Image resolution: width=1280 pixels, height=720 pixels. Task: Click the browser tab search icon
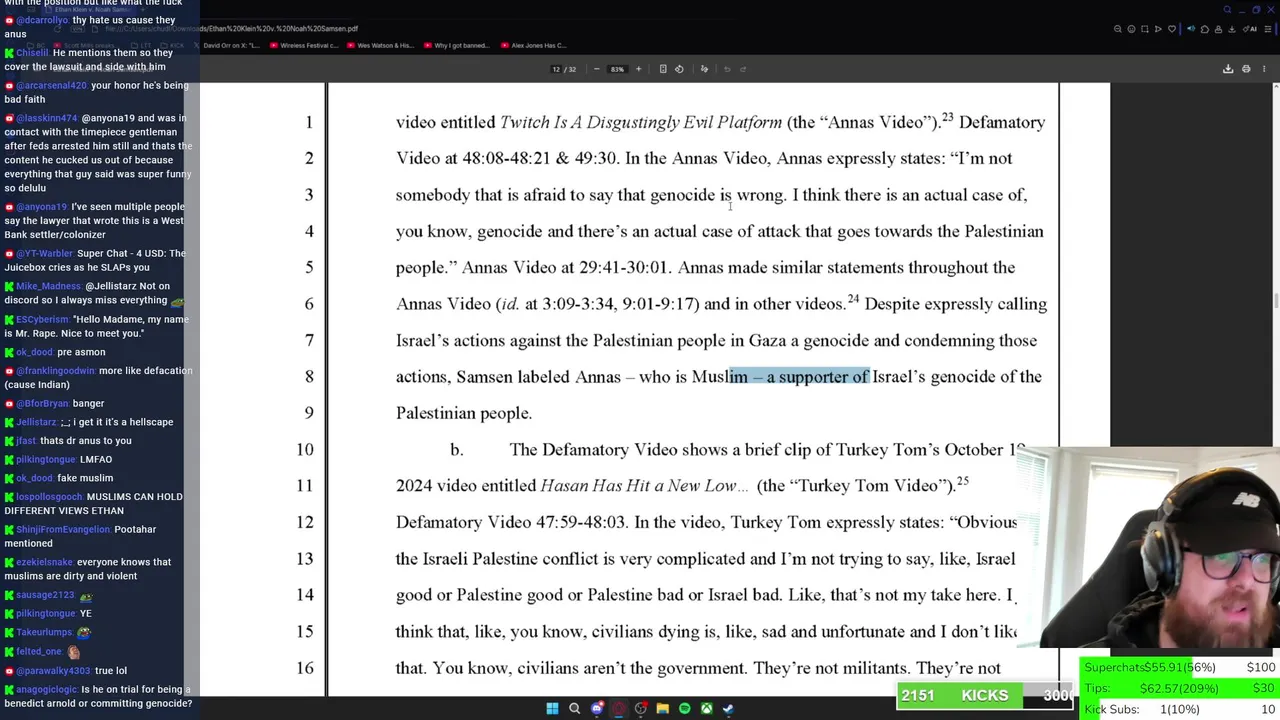pyautogui.click(x=1228, y=10)
